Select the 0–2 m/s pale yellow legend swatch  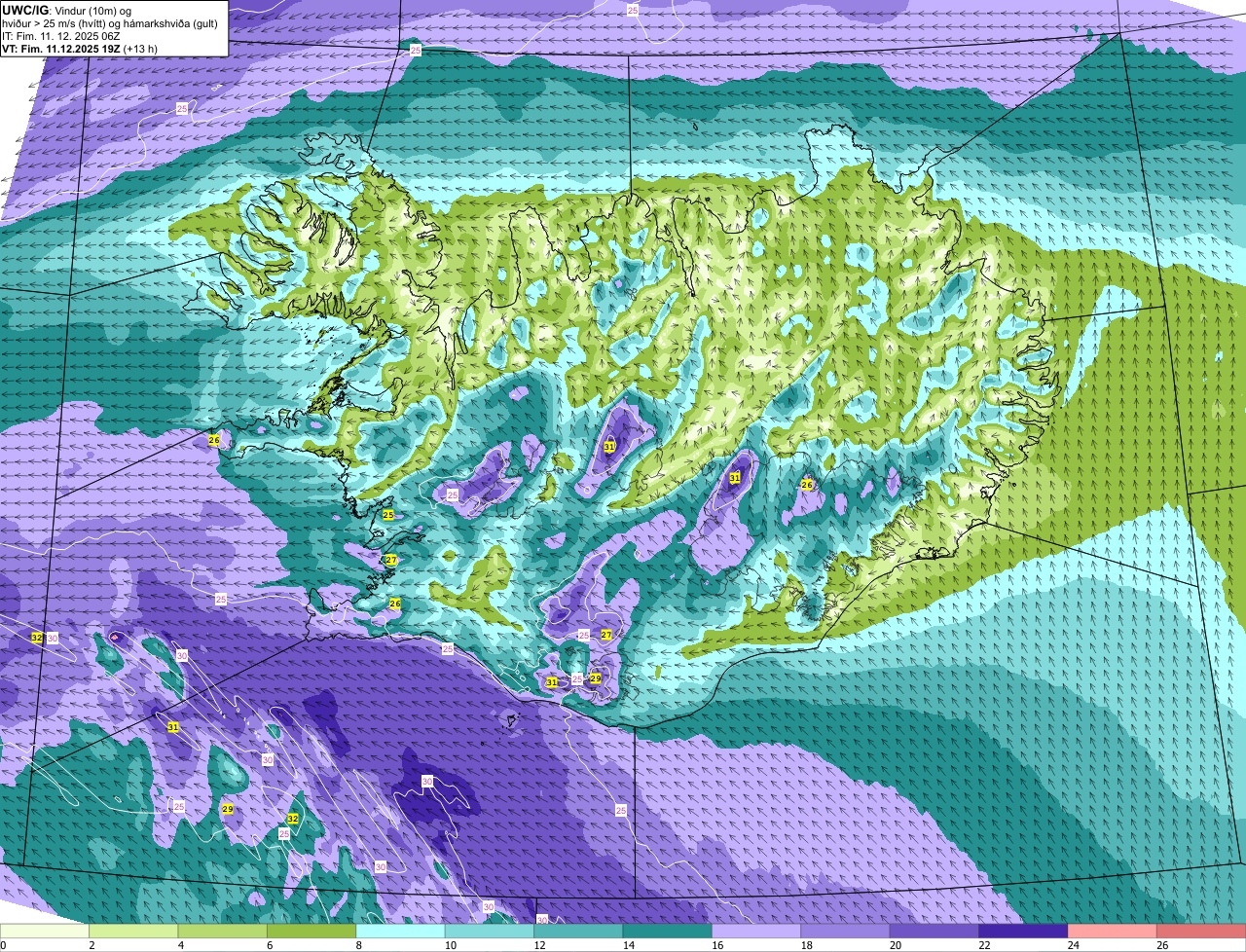(45, 932)
